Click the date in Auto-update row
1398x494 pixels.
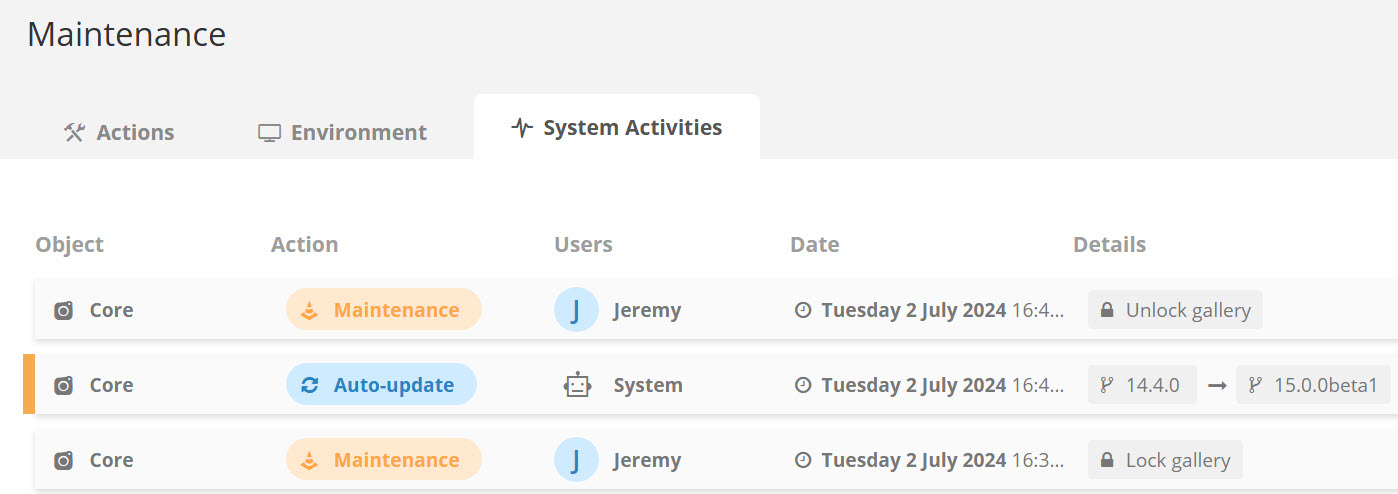[942, 385]
